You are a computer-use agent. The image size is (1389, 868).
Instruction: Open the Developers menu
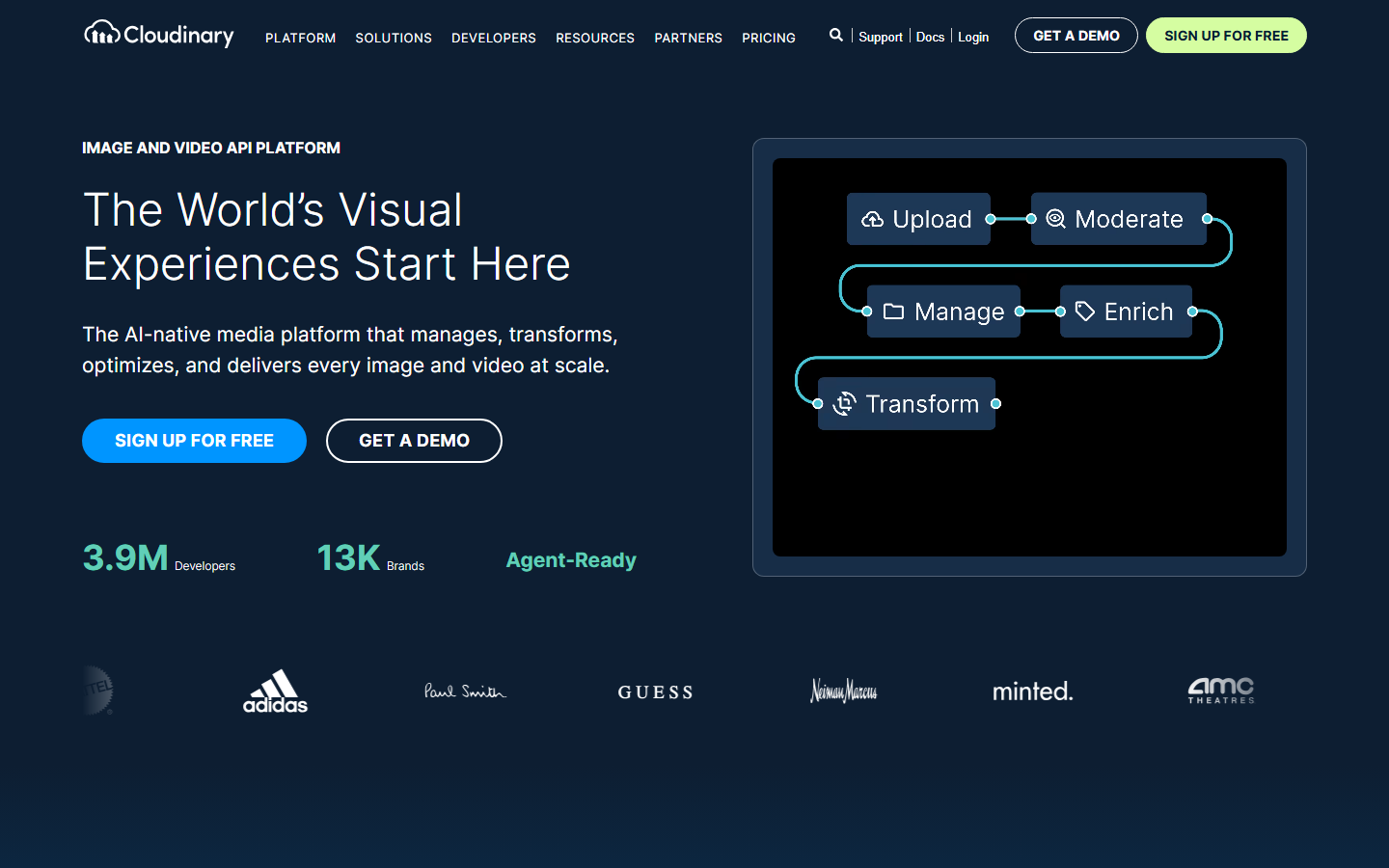tap(494, 38)
